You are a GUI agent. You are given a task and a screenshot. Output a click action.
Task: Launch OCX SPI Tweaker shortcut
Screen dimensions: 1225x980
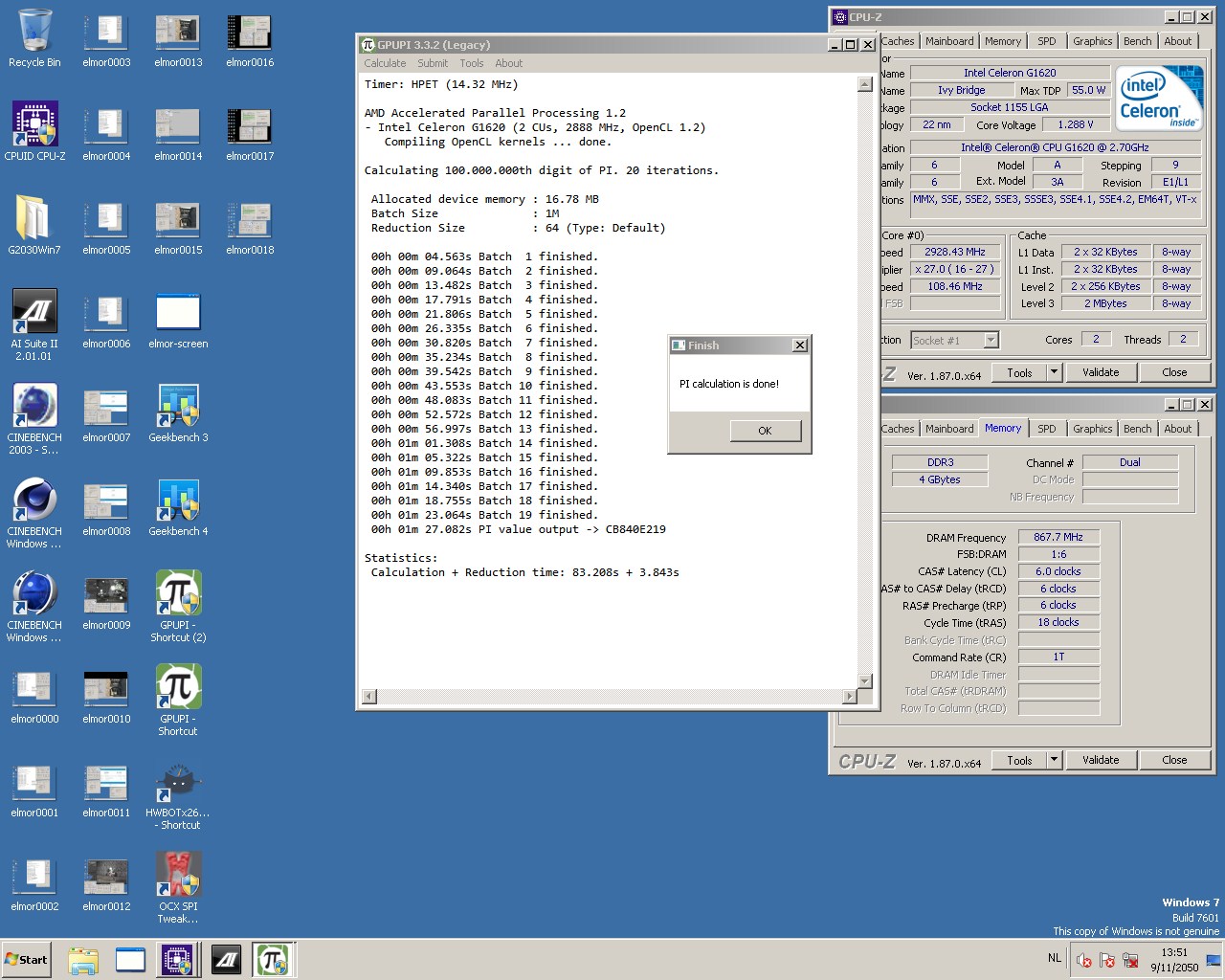coord(178,888)
